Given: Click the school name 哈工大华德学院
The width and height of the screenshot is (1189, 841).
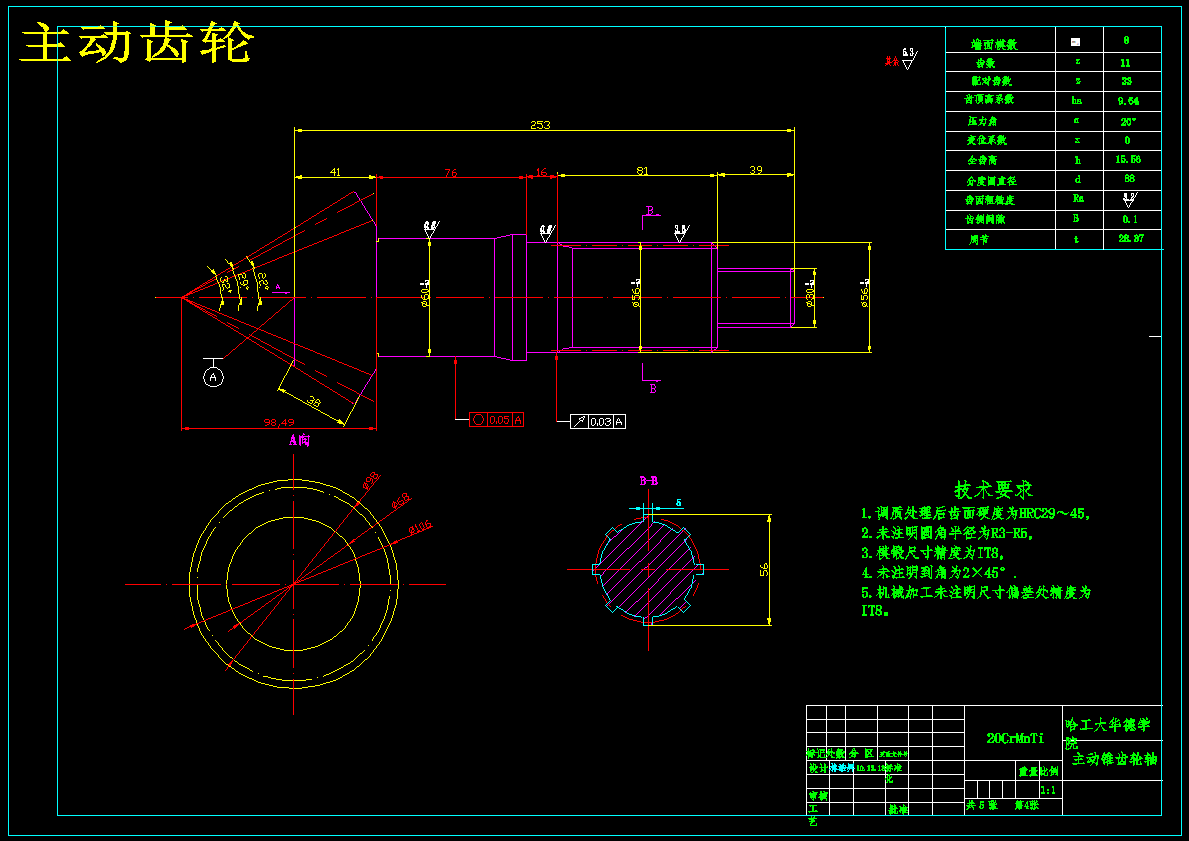Looking at the screenshot, I should [x=1108, y=733].
